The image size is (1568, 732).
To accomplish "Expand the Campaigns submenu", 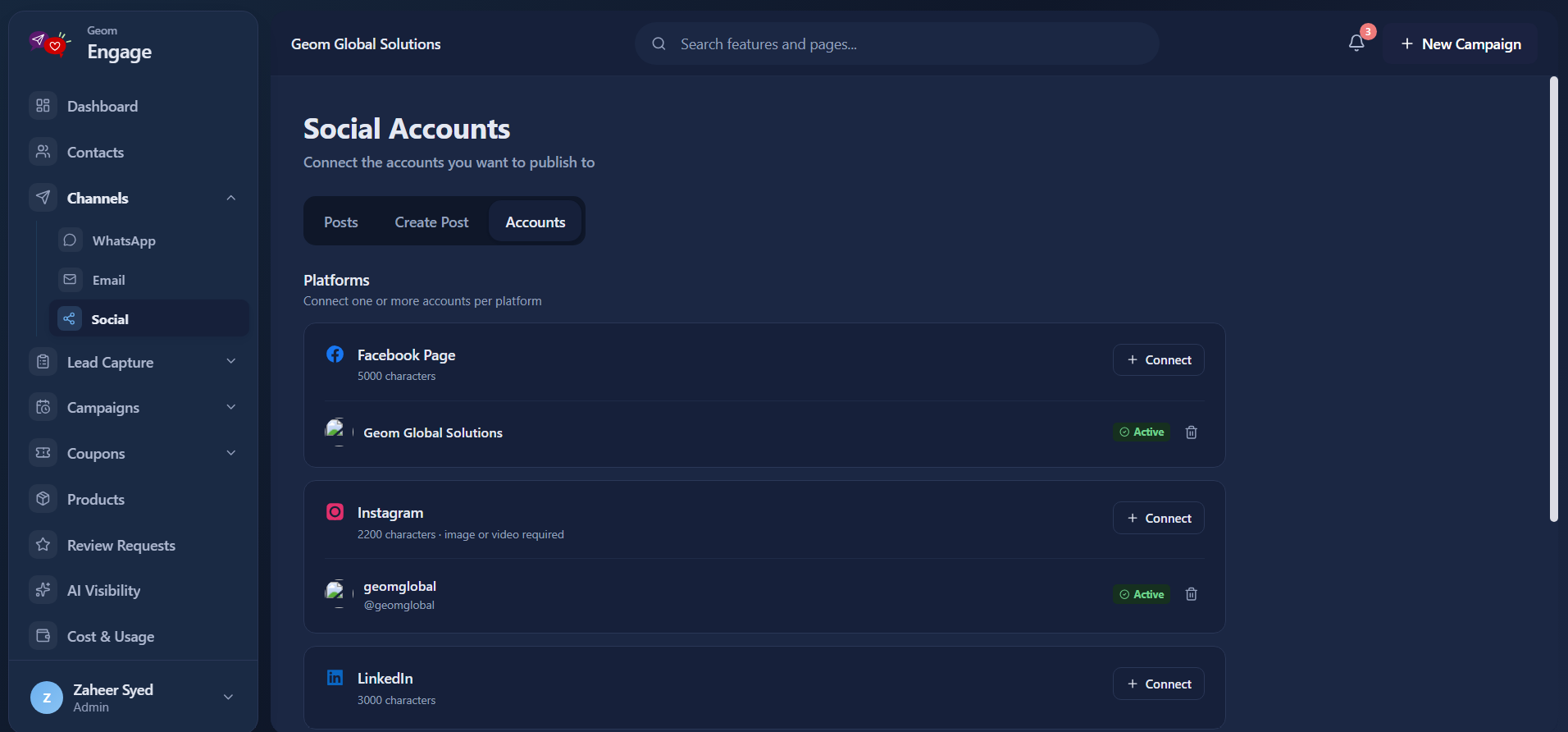I will coord(231,407).
